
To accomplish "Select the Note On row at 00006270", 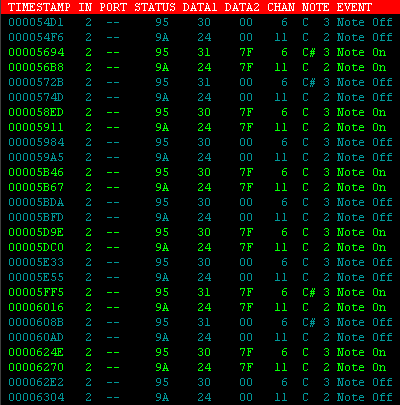I will [200, 367].
